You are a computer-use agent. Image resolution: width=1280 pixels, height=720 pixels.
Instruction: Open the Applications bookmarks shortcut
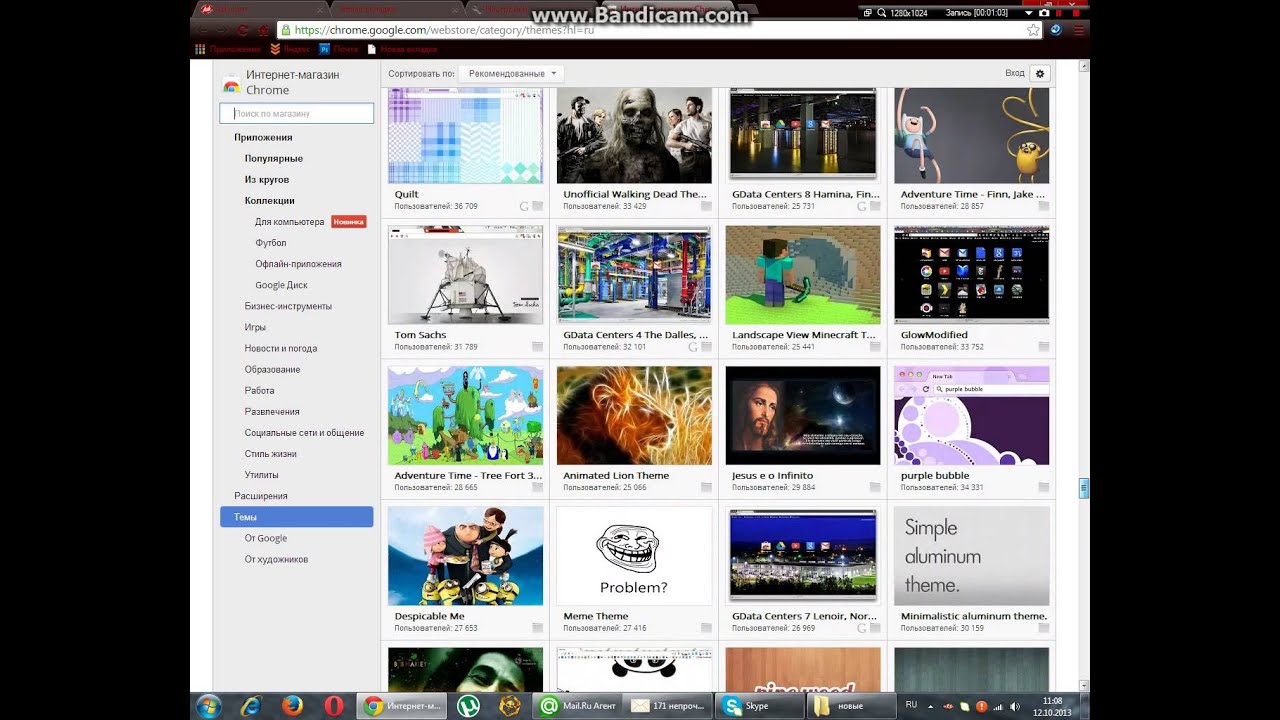[x=228, y=48]
